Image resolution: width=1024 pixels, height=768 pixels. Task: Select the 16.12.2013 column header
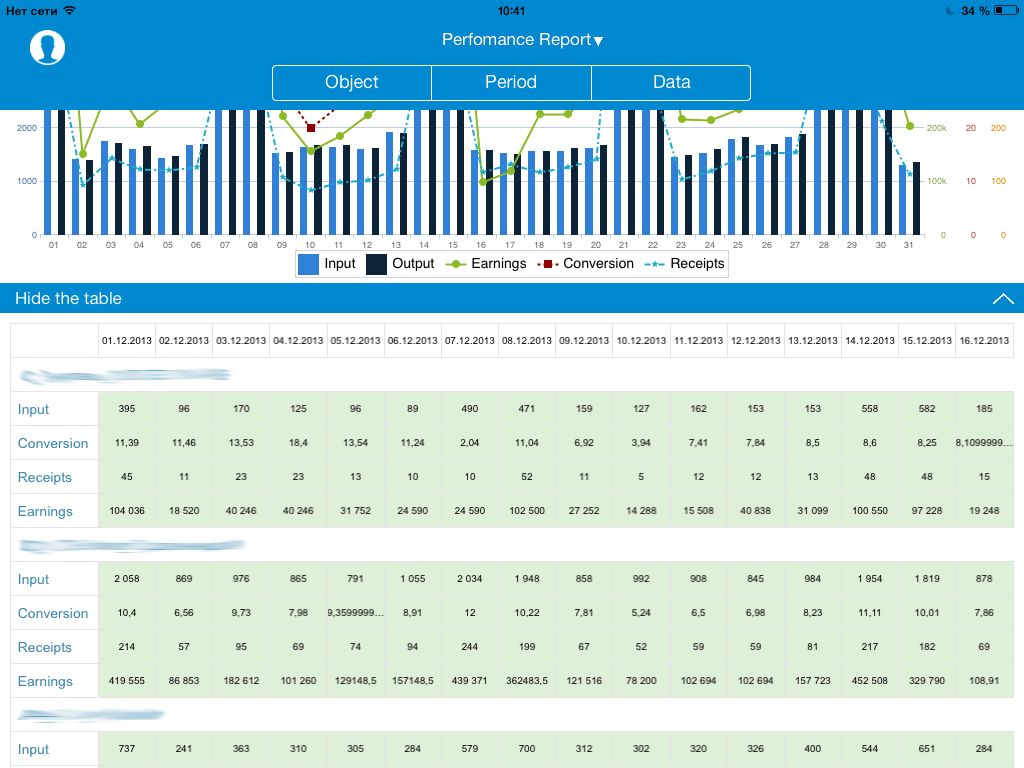984,341
